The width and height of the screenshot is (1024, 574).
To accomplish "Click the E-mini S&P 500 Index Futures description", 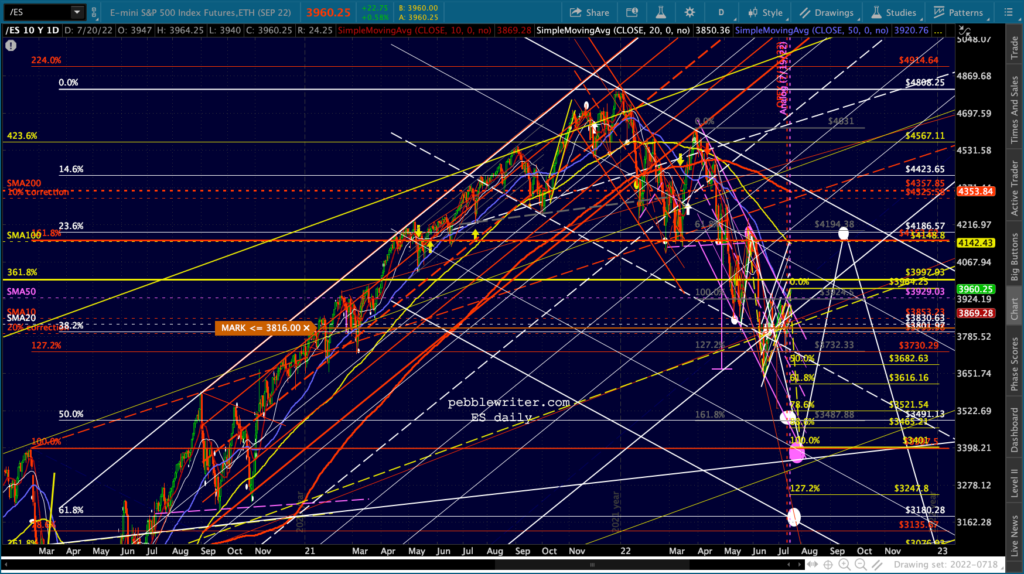I will [x=200, y=12].
